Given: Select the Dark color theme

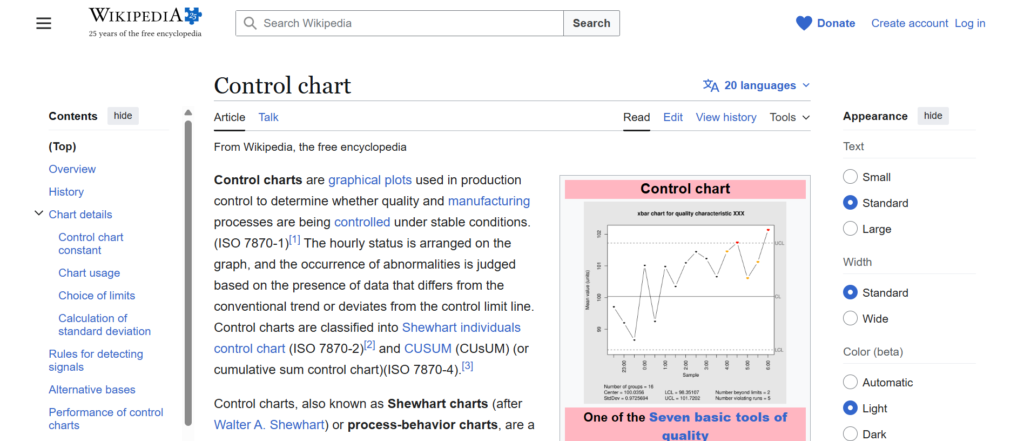Looking at the screenshot, I should coord(851,434).
